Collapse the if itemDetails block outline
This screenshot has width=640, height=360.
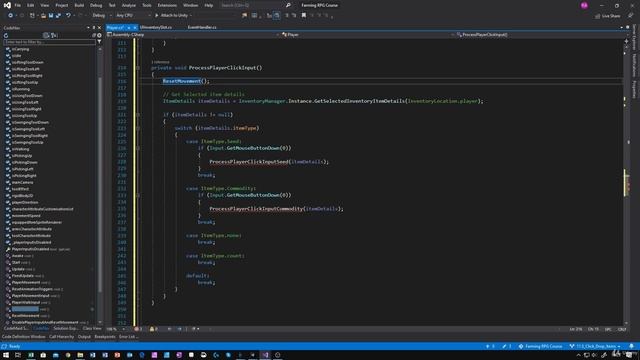point(138,115)
